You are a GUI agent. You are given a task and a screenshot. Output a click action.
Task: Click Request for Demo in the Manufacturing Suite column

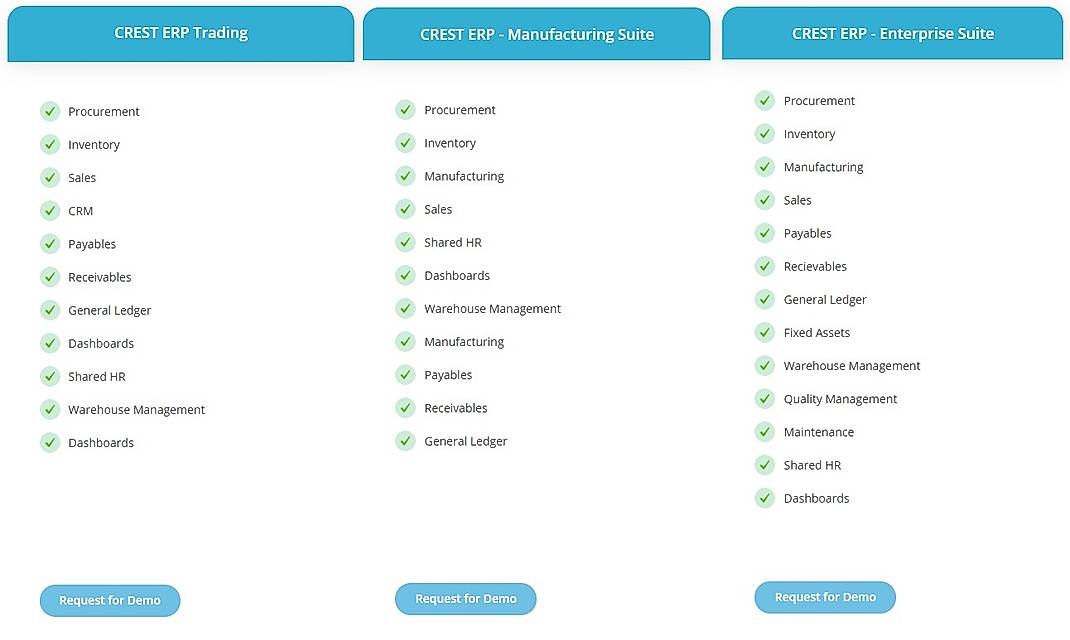(x=466, y=598)
